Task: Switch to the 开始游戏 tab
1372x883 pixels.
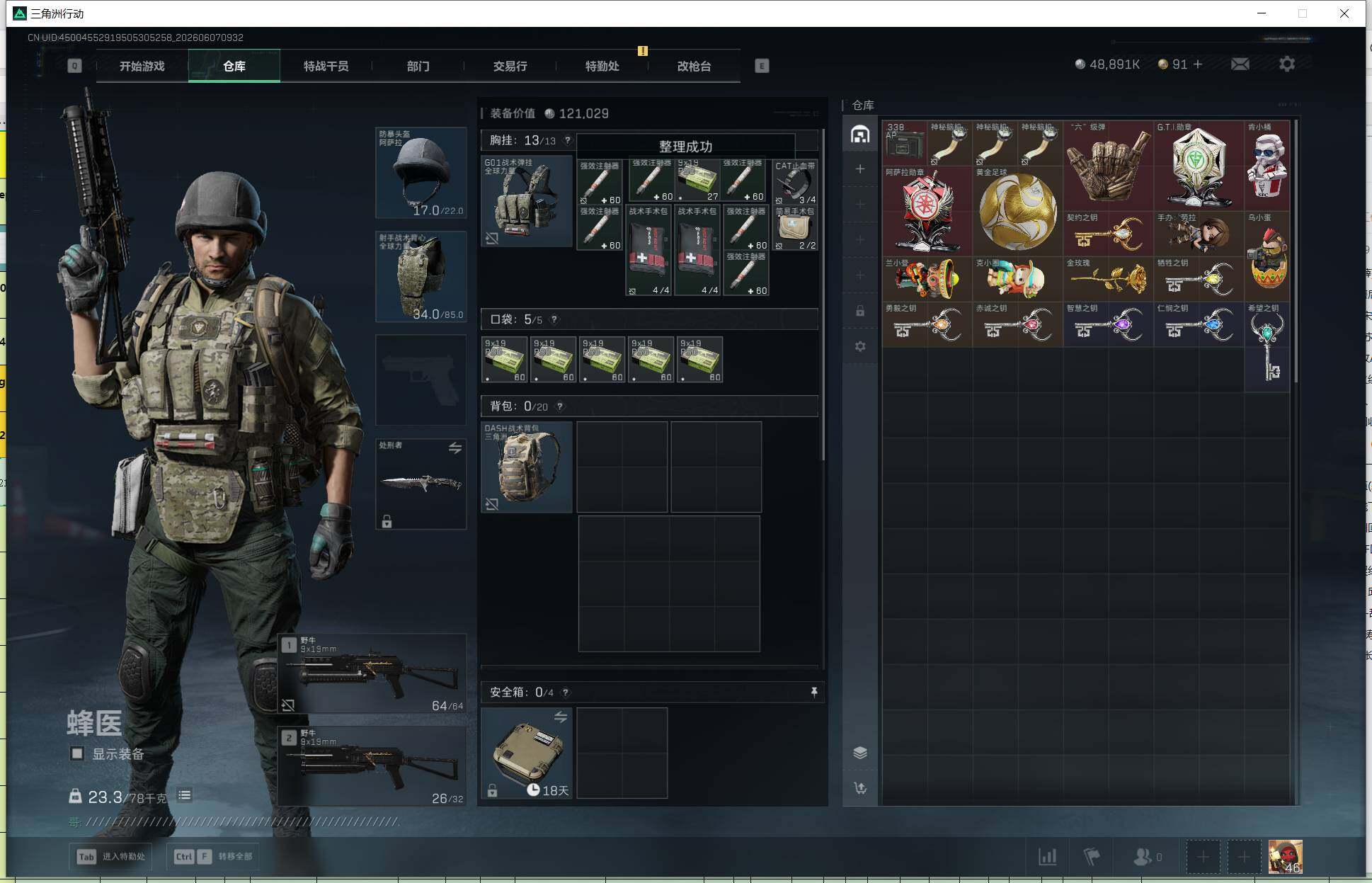Action: (x=142, y=66)
